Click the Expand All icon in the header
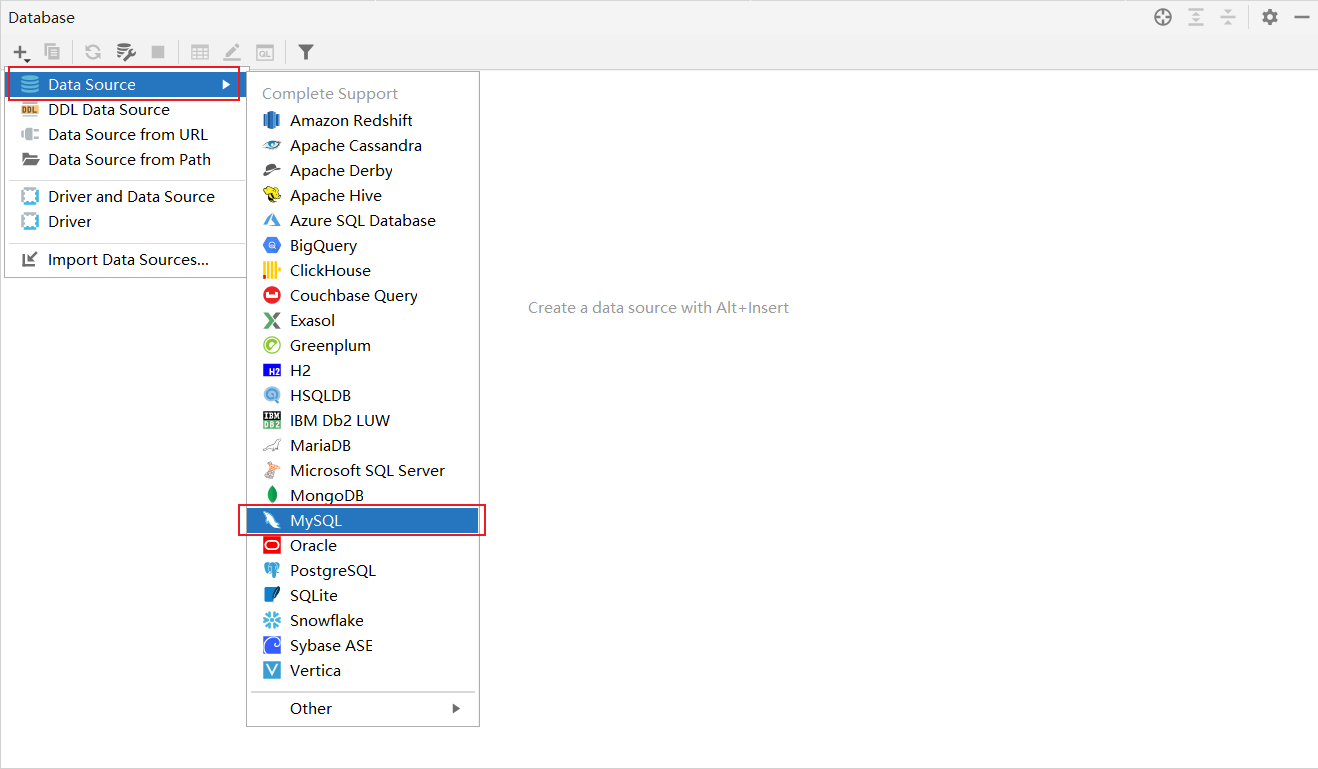Screen dimensions: 1318x769 tap(1195, 17)
